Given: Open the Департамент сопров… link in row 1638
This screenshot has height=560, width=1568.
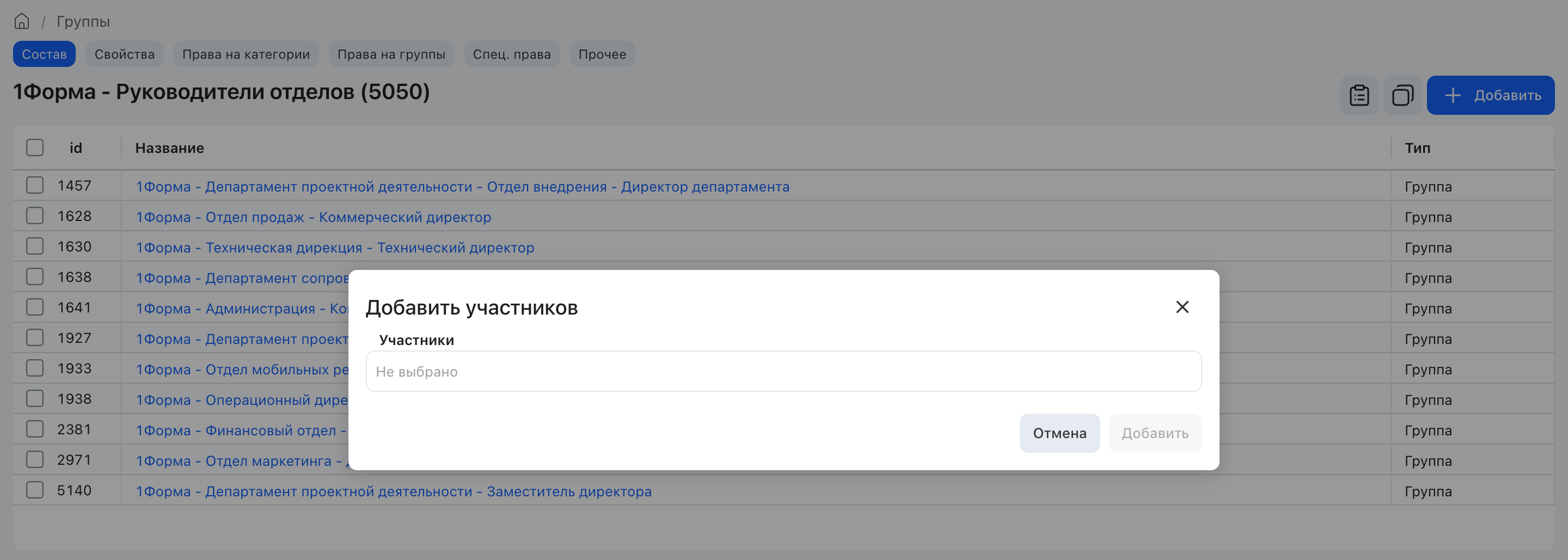Looking at the screenshot, I should pos(242,278).
